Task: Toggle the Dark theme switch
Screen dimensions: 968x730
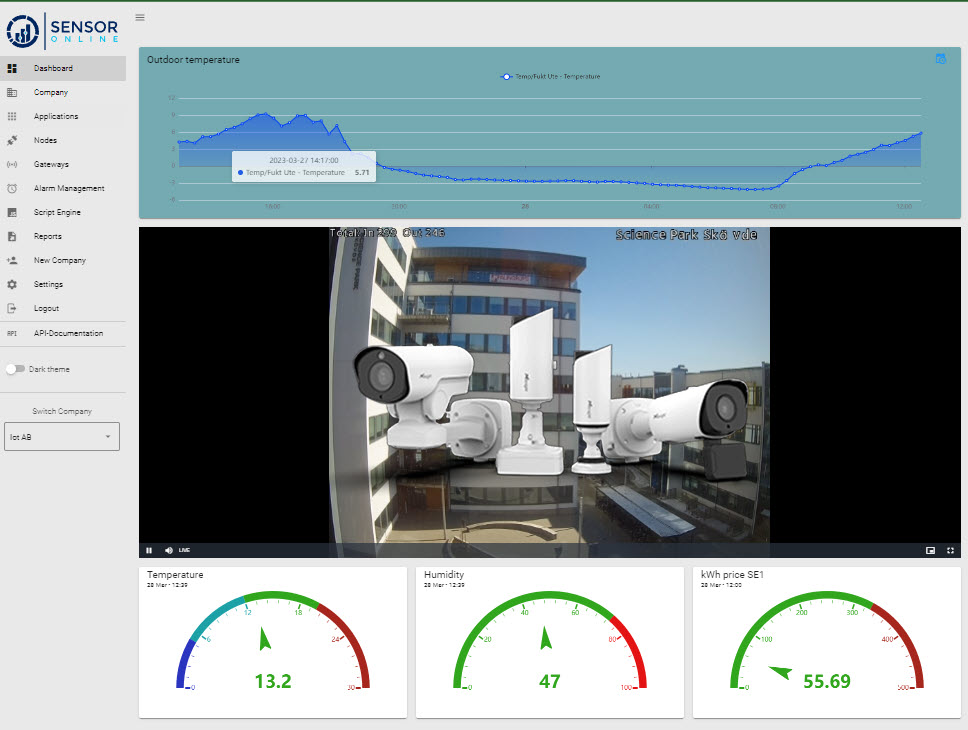Action: (15, 369)
